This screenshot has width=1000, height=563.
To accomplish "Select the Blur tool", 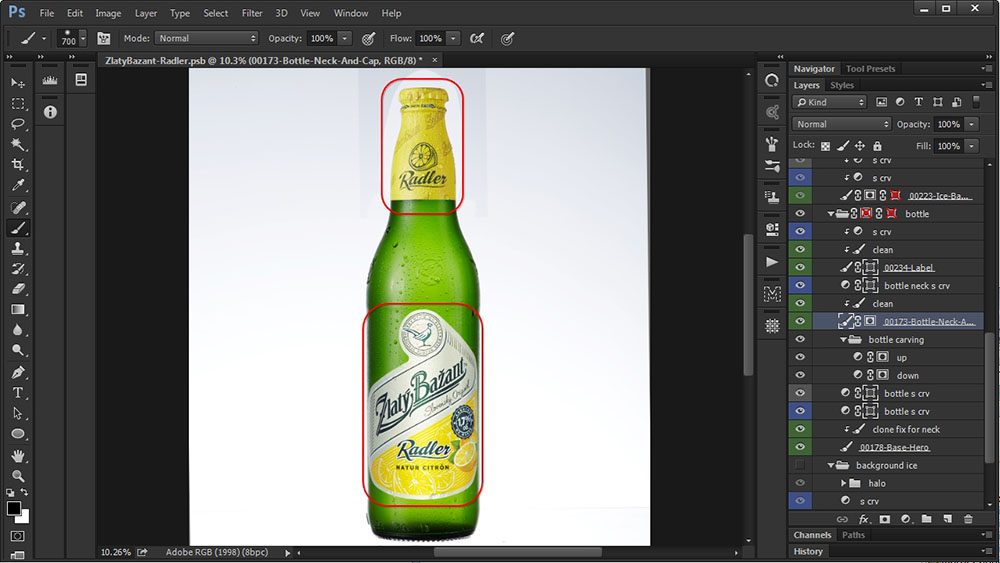I will point(18,330).
